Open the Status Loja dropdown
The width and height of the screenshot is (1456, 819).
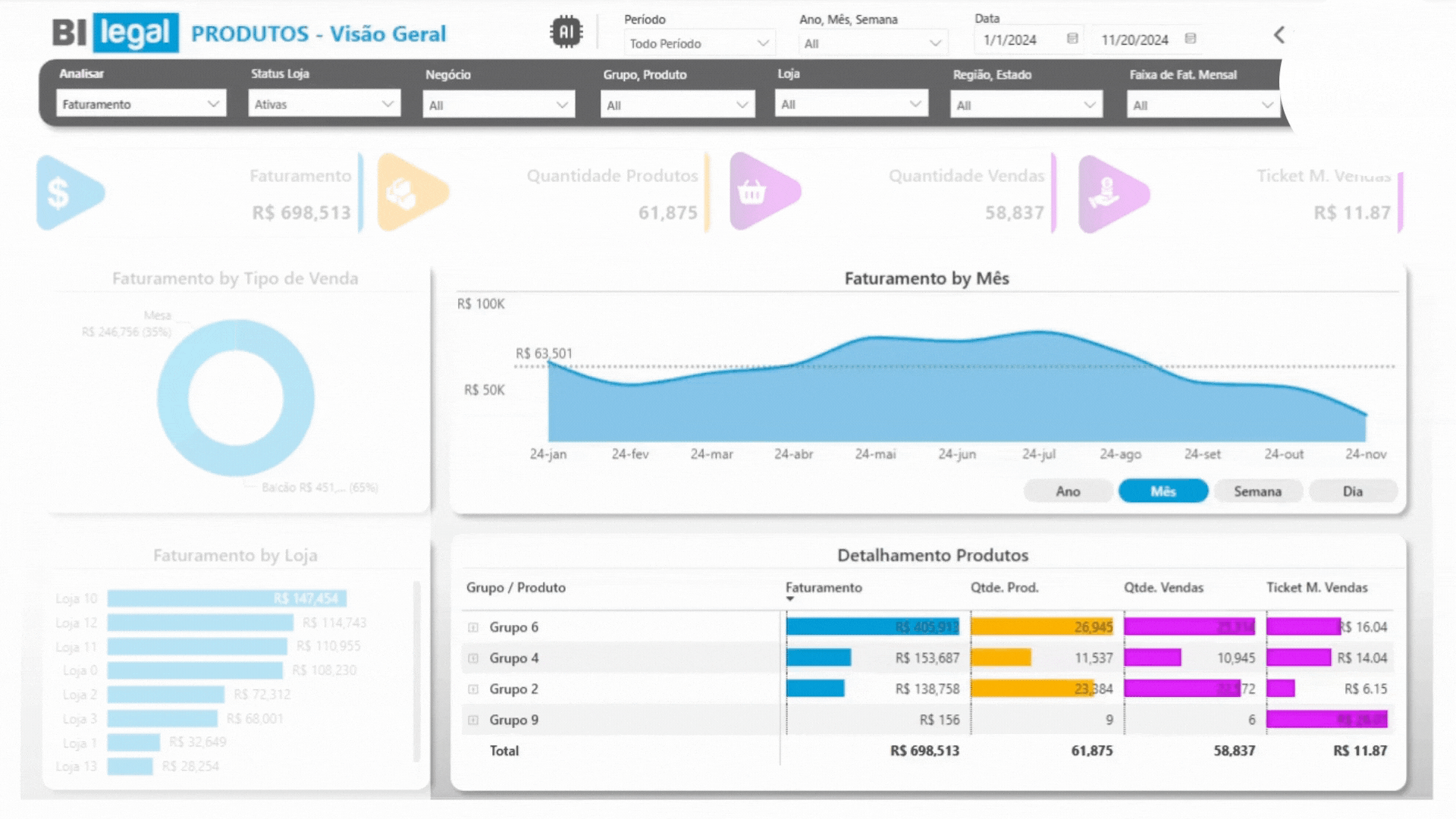click(x=324, y=104)
